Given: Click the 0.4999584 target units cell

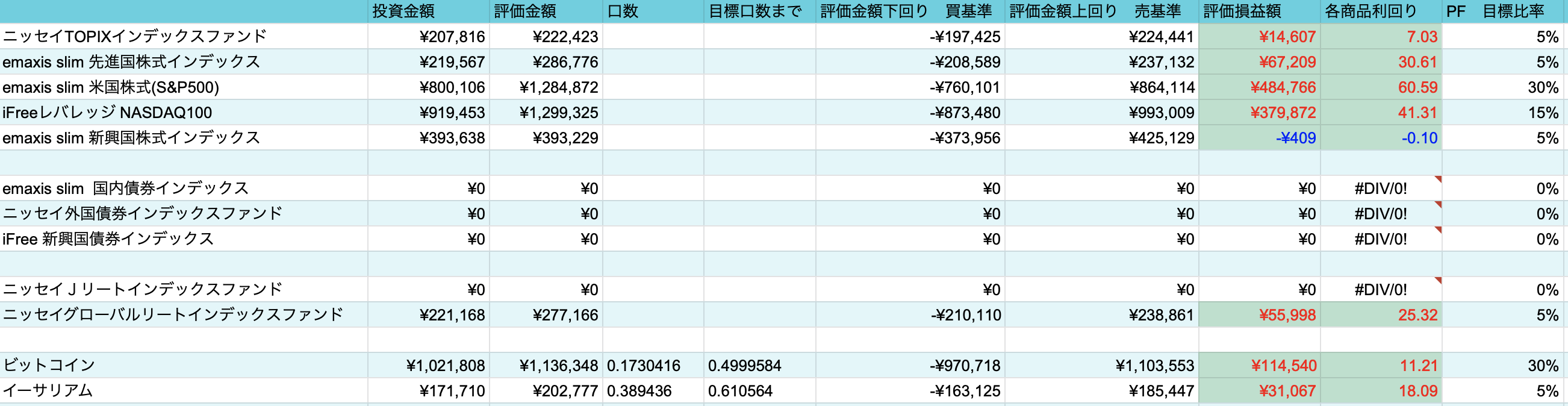Looking at the screenshot, I should (760, 365).
